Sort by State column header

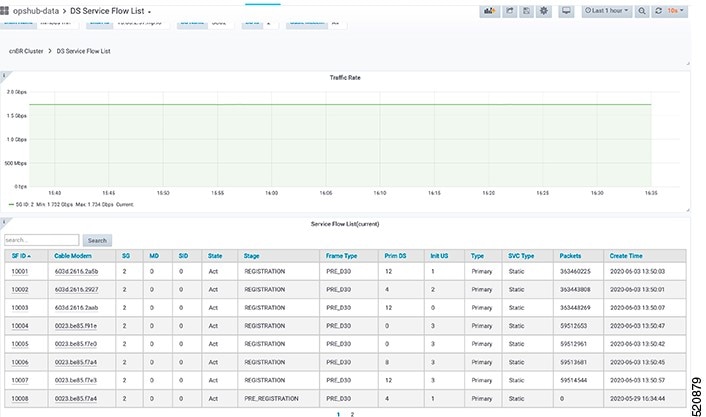pyautogui.click(x=215, y=256)
